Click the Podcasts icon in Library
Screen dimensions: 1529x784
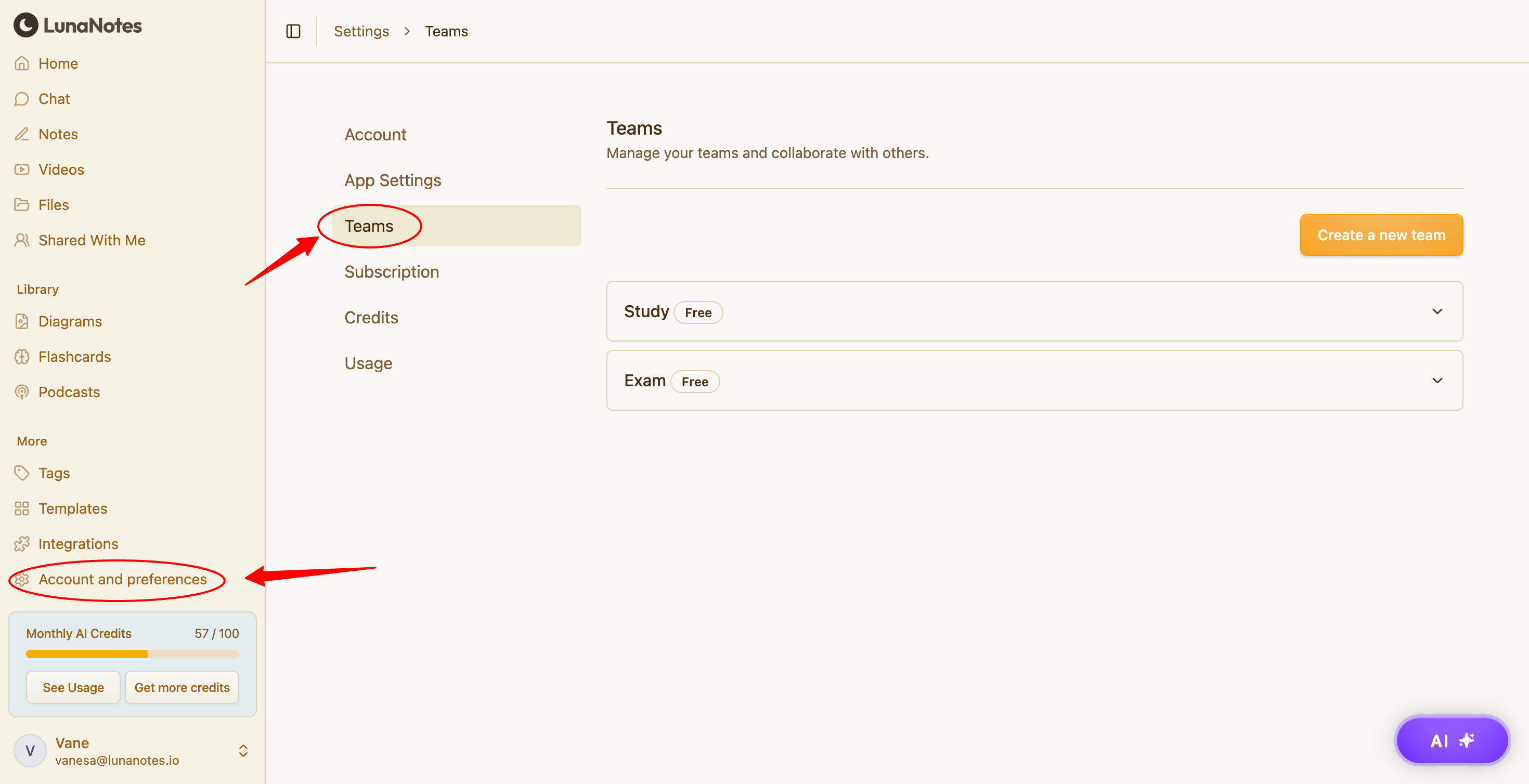[x=22, y=393]
